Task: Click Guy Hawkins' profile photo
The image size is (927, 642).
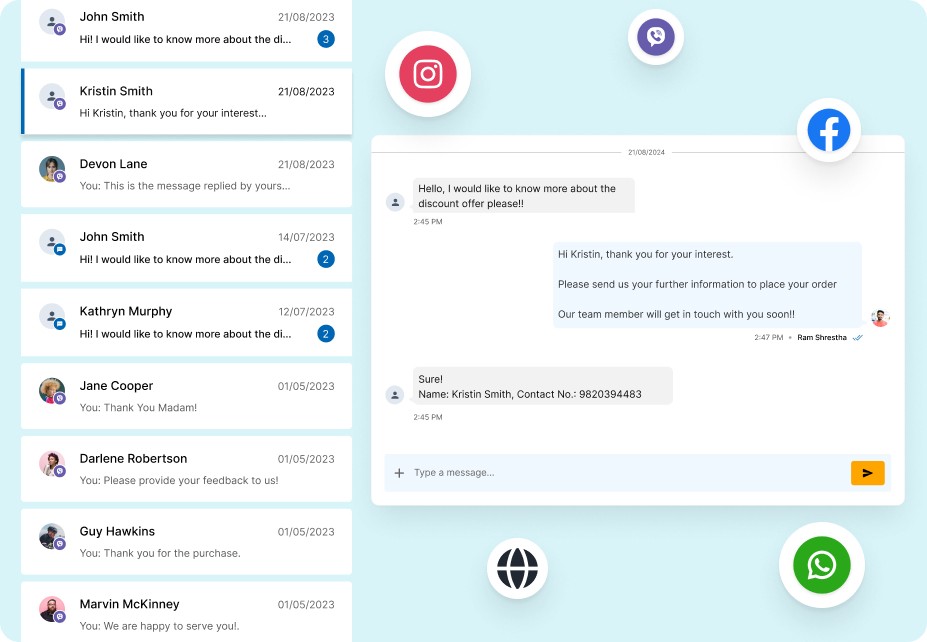Action: [52, 536]
